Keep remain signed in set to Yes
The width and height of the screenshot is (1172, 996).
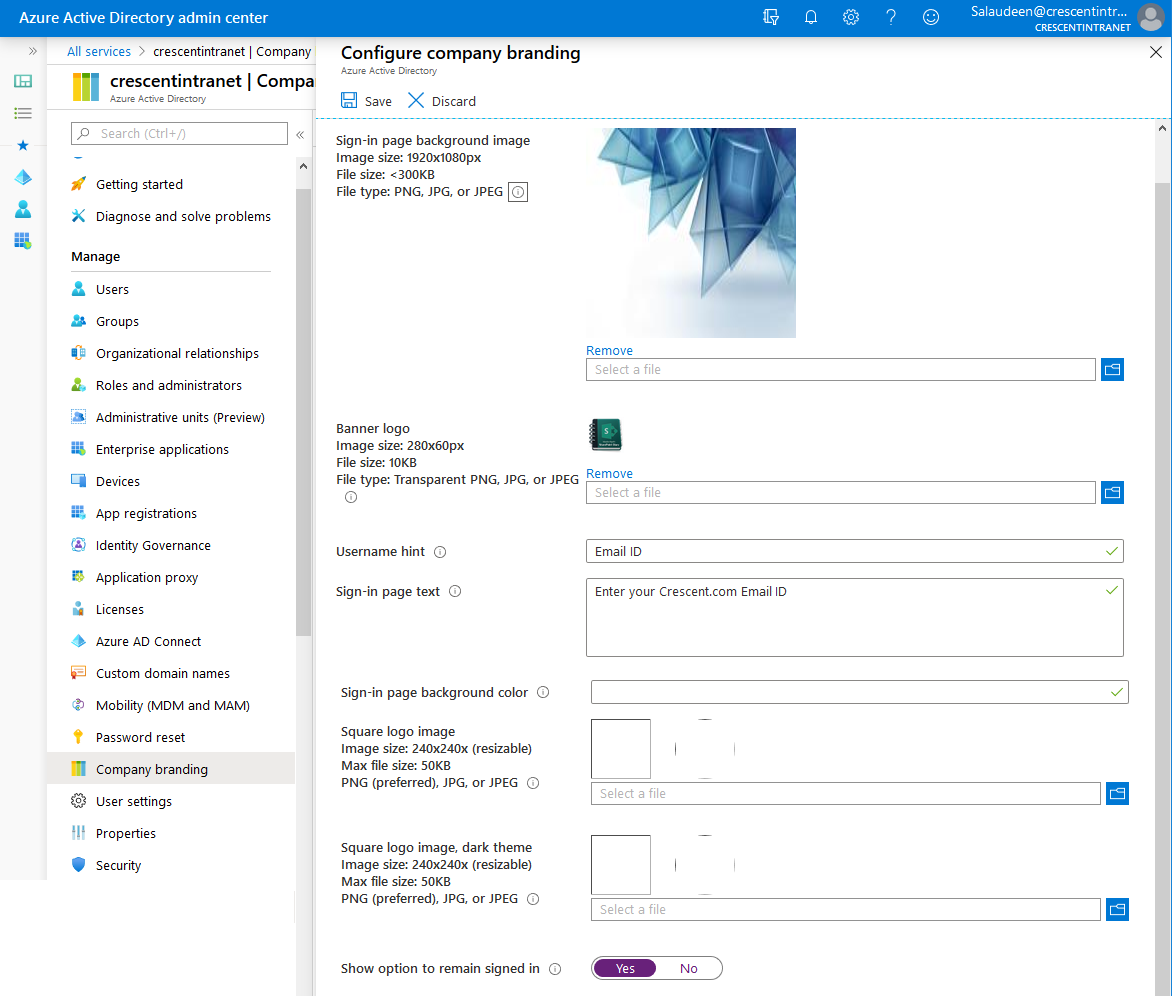(625, 968)
